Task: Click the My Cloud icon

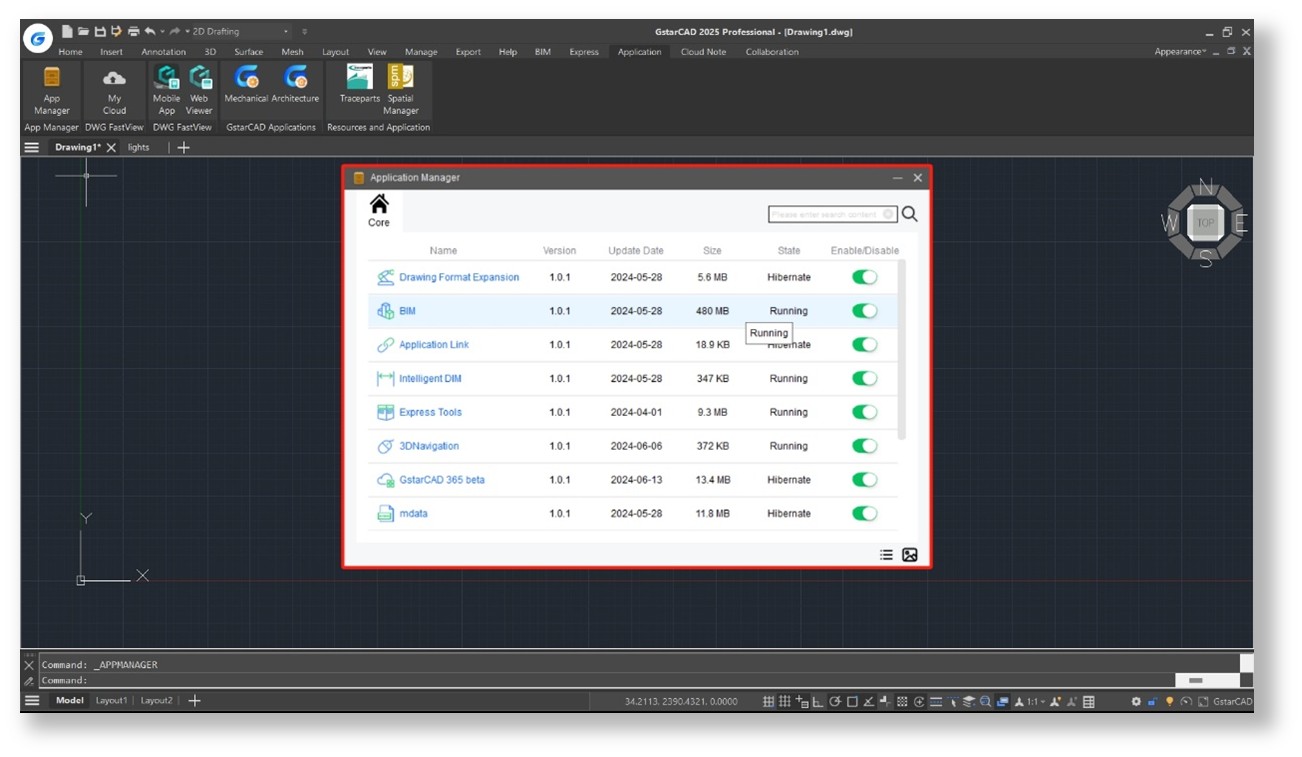Action: click(x=115, y=78)
